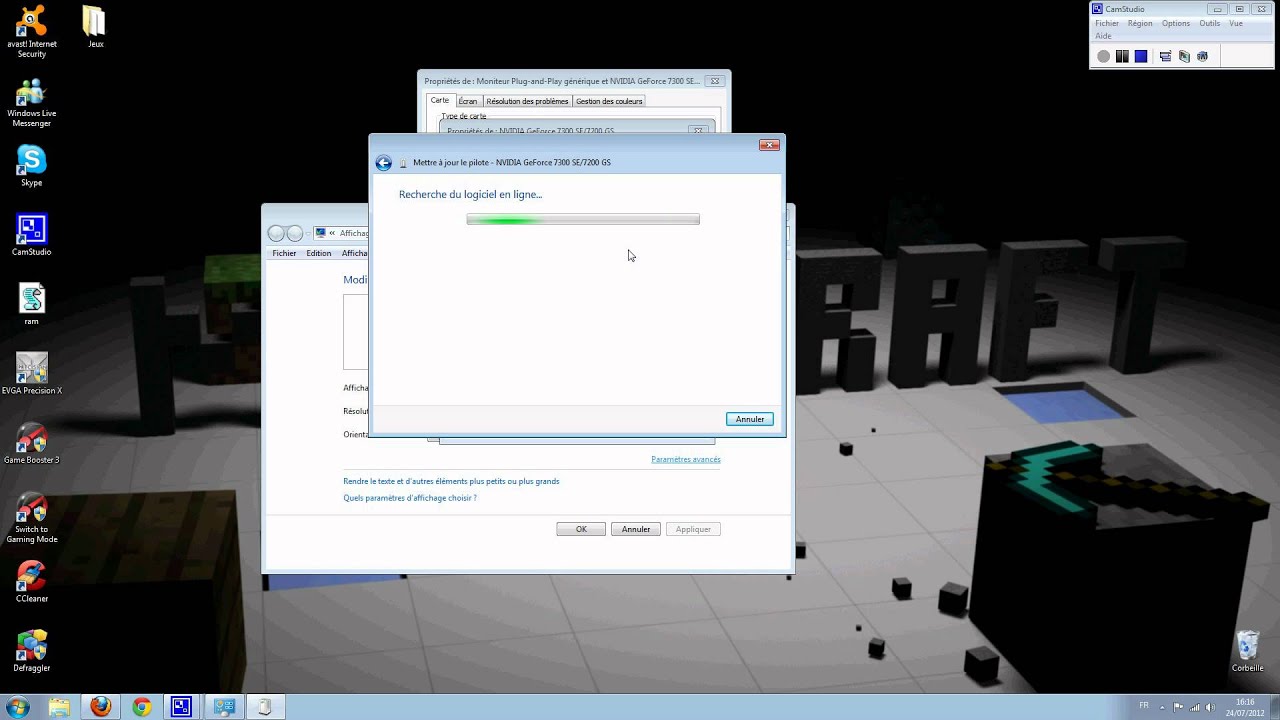Image resolution: width=1280 pixels, height=720 pixels.
Task: Open CamStudio's screen annotations icon
Action: click(1184, 56)
